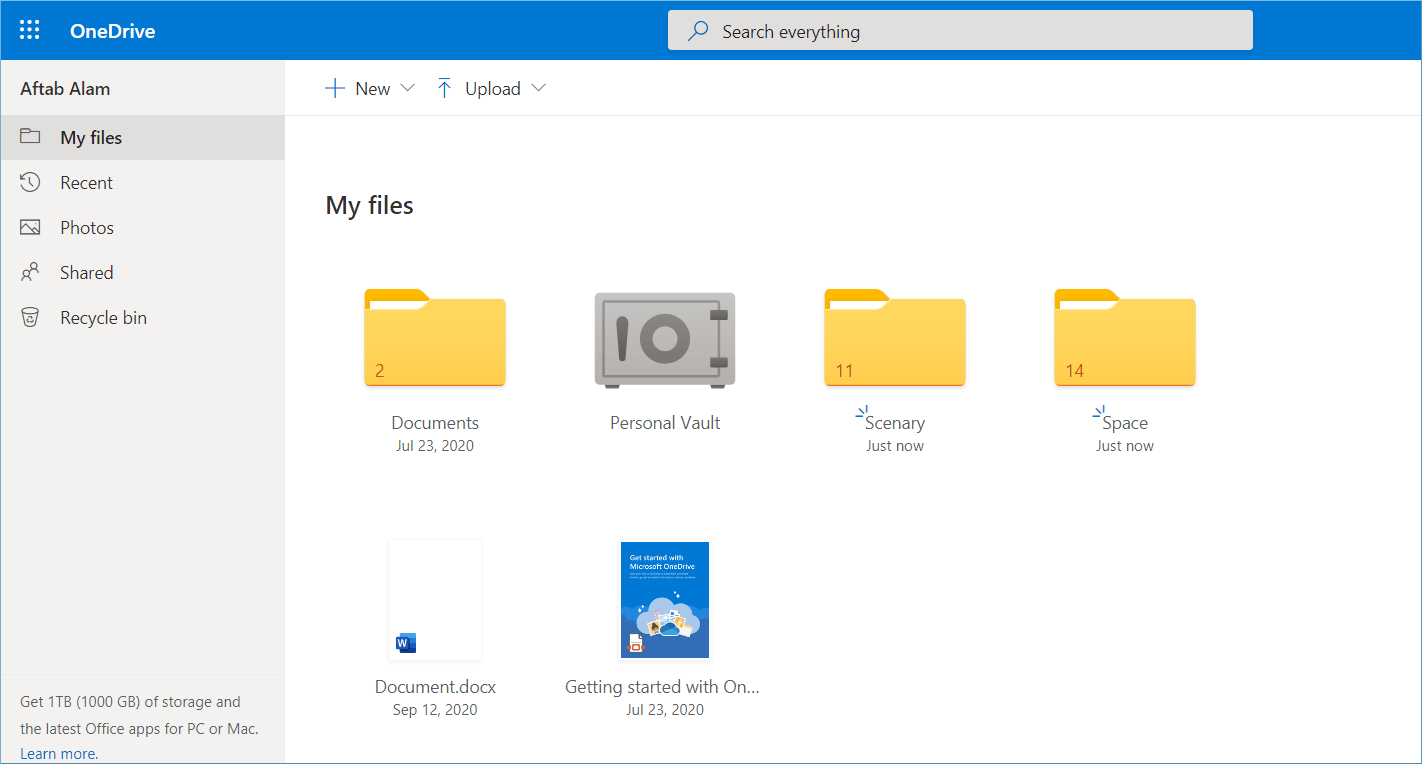
Task: Click item count 2 on Documents folder
Action: coord(380,371)
